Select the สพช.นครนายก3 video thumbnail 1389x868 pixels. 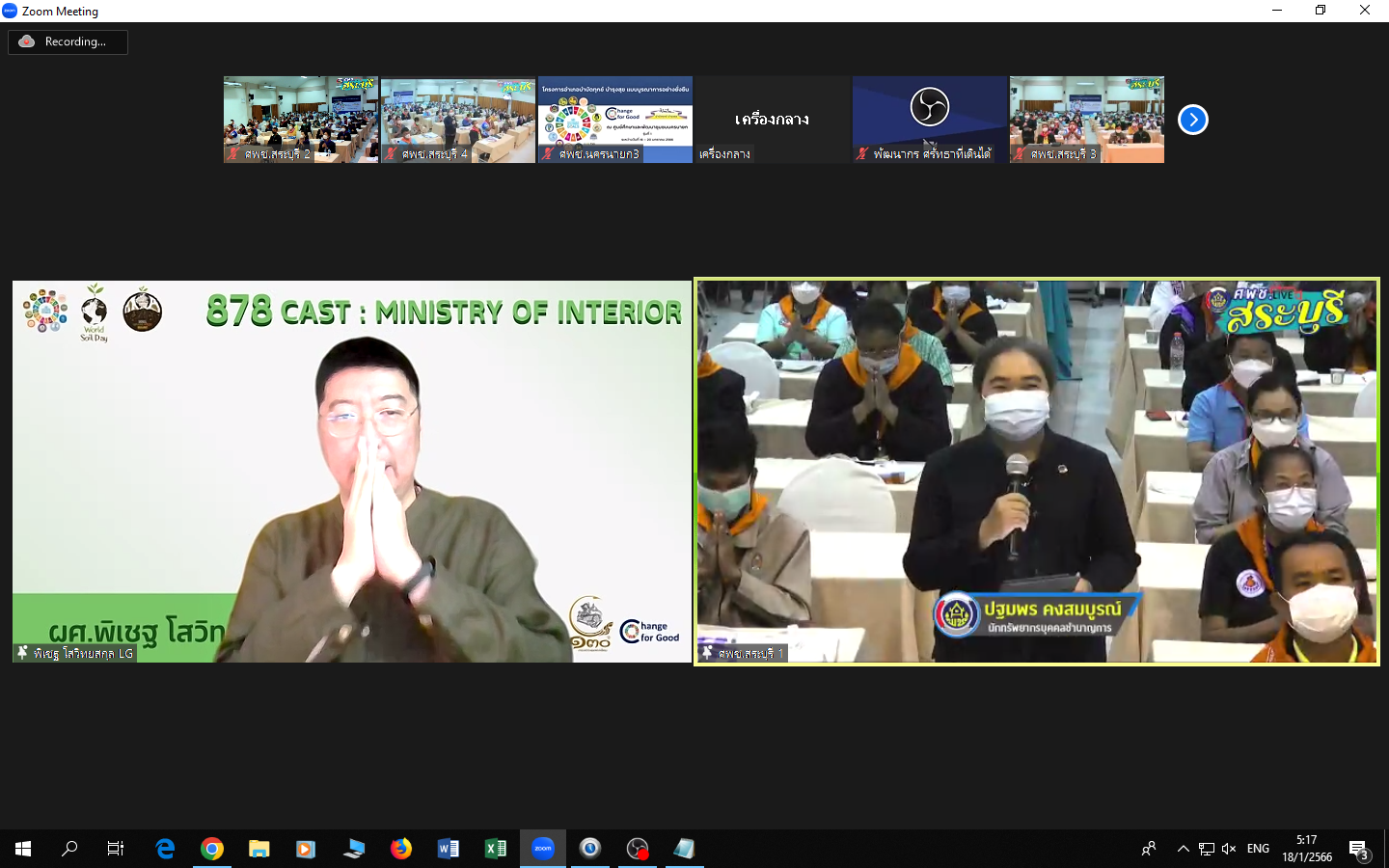615,120
